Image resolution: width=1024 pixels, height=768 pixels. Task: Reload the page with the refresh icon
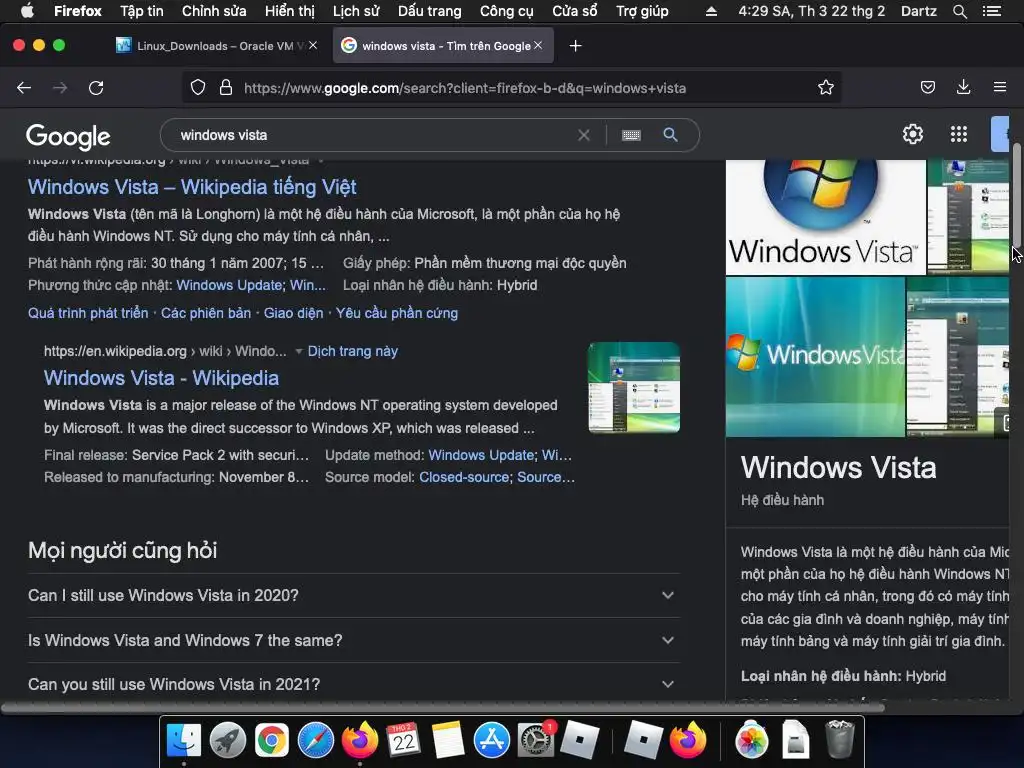(x=96, y=88)
